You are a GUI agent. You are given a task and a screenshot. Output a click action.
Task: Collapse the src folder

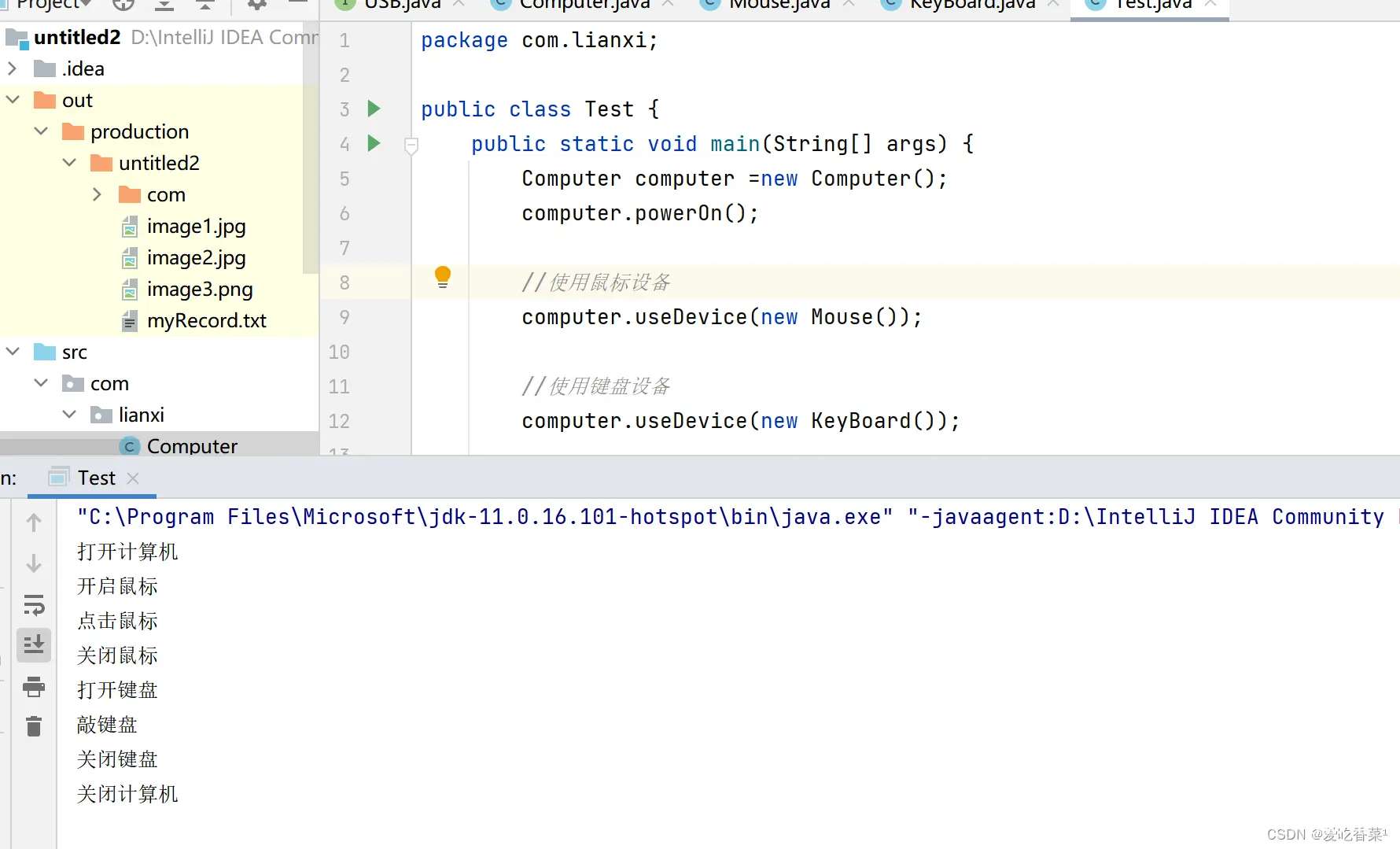pyautogui.click(x=13, y=352)
